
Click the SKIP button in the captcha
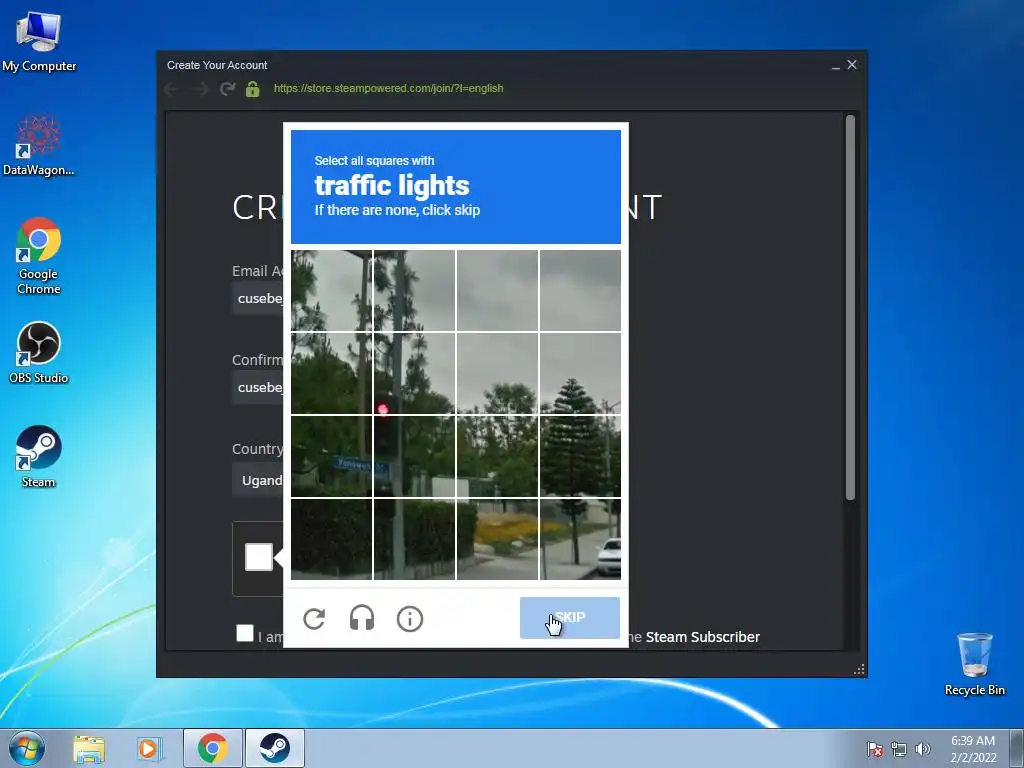click(569, 618)
